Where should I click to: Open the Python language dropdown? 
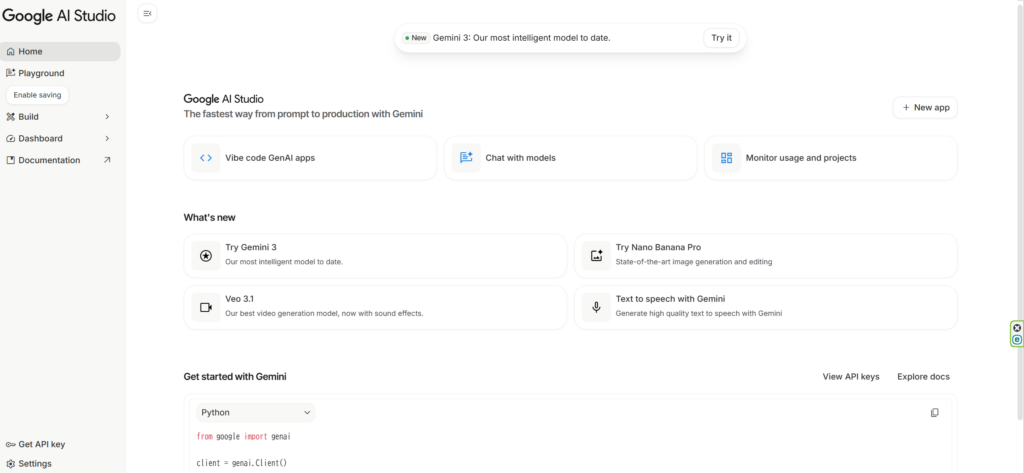(x=255, y=412)
